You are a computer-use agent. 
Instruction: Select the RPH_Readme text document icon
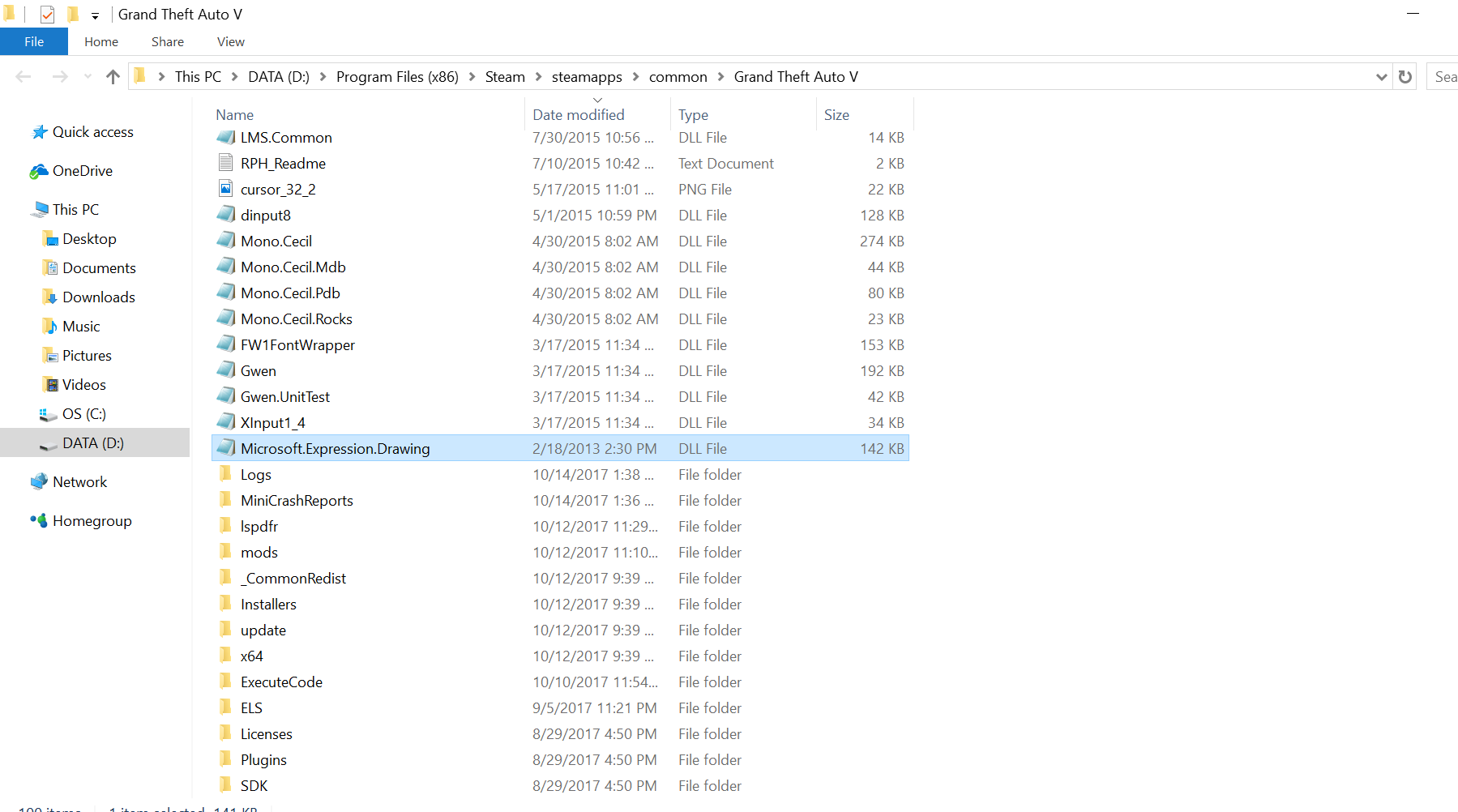pos(226,163)
